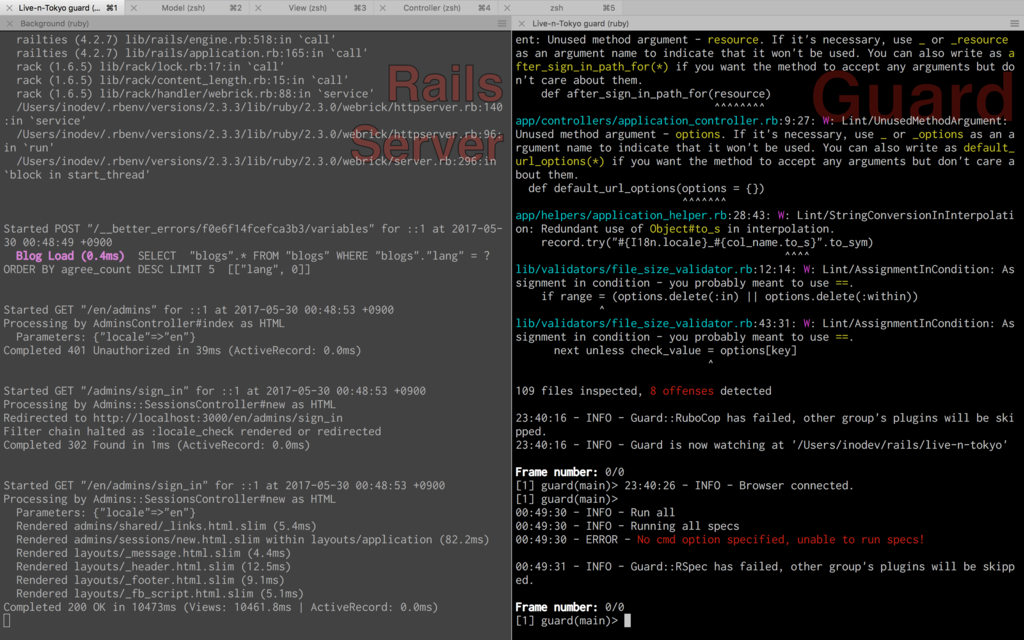The width and height of the screenshot is (1024, 640).
Task: Close the Live-n-Tokyo guard (ruby) pane
Action: coord(521,24)
